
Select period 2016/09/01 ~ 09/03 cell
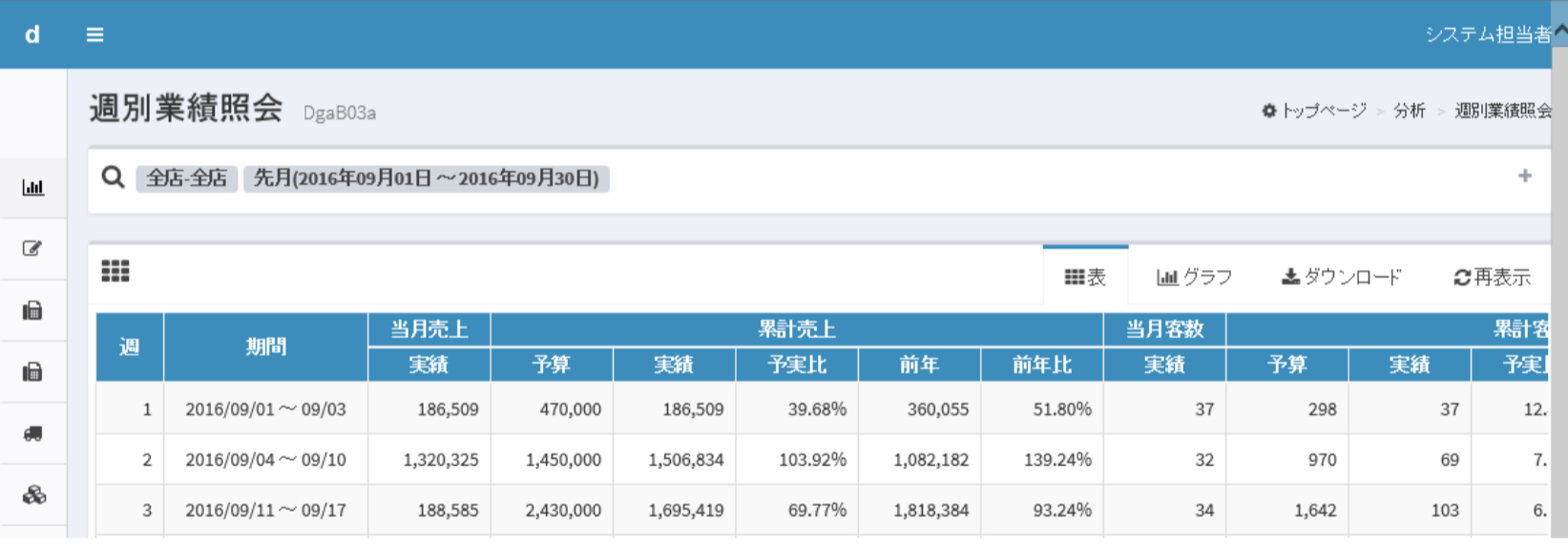pyautogui.click(x=265, y=410)
